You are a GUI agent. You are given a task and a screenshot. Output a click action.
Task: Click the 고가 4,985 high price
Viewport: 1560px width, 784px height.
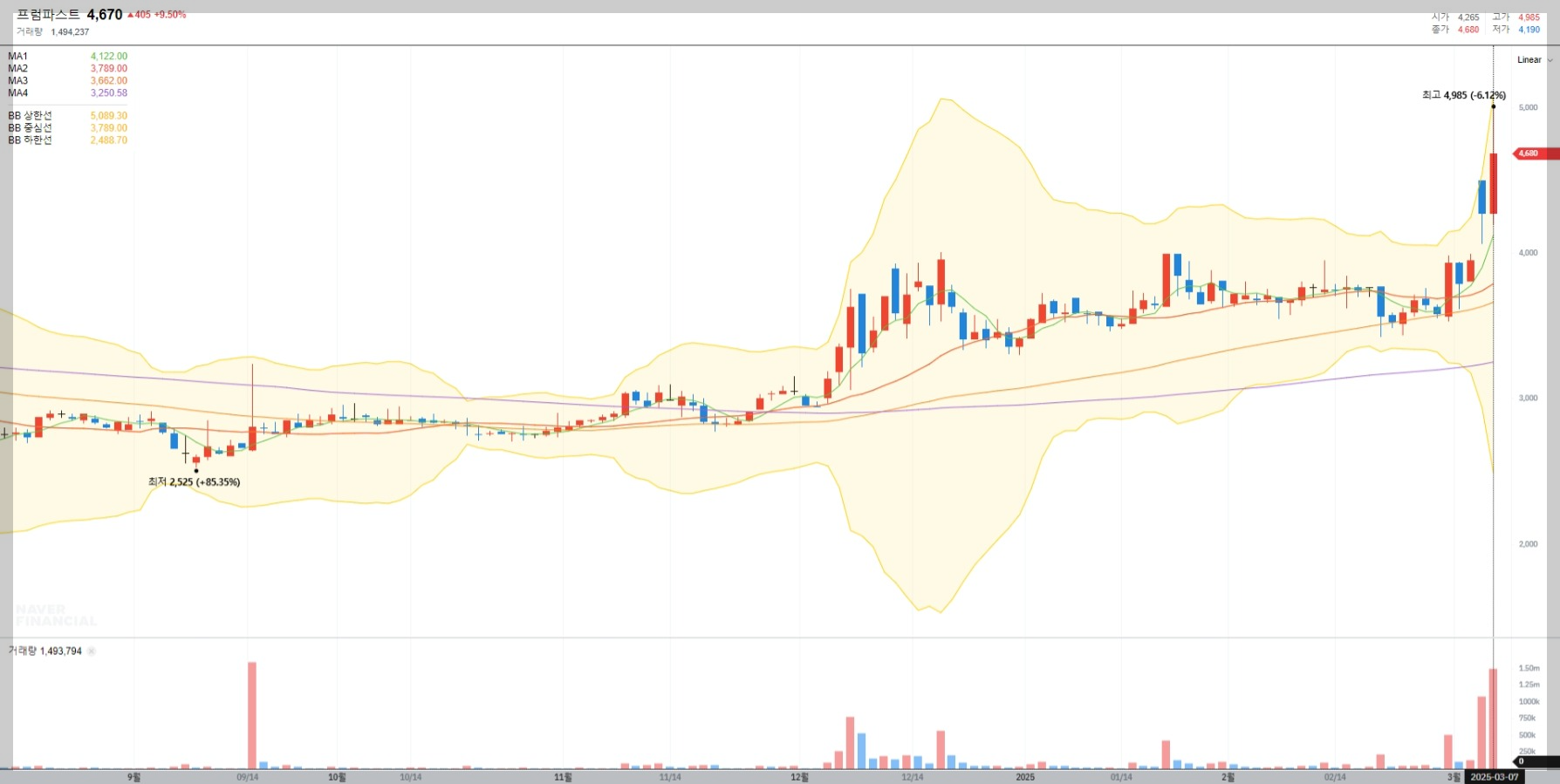click(x=1516, y=17)
